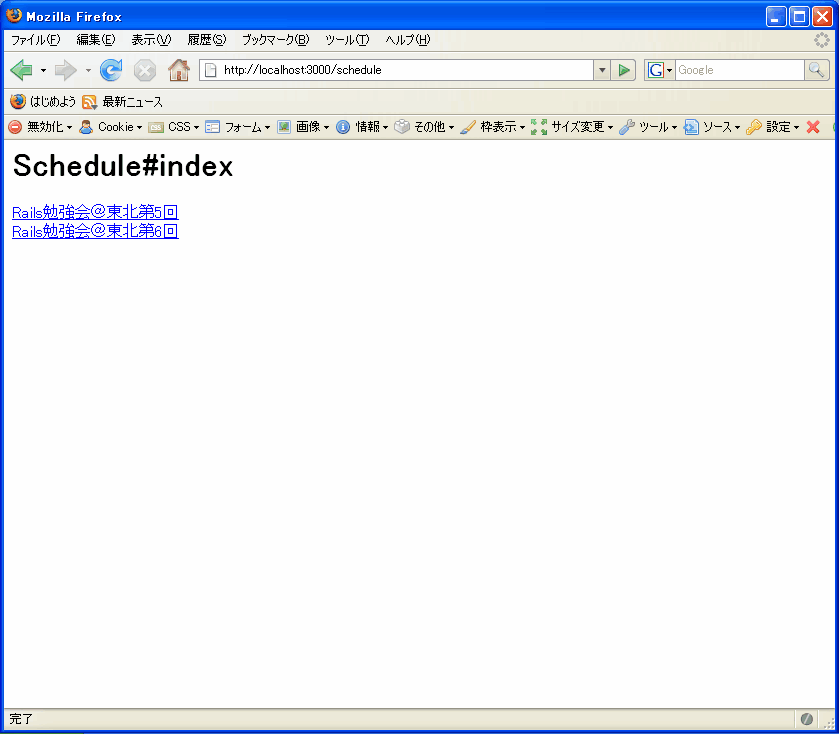Expand the 設定 dropdown menu
Viewport: 839px width, 734px height.
[x=797, y=127]
